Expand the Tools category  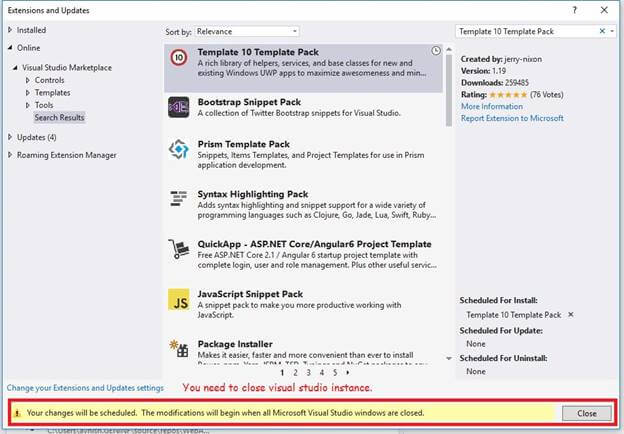[27, 105]
